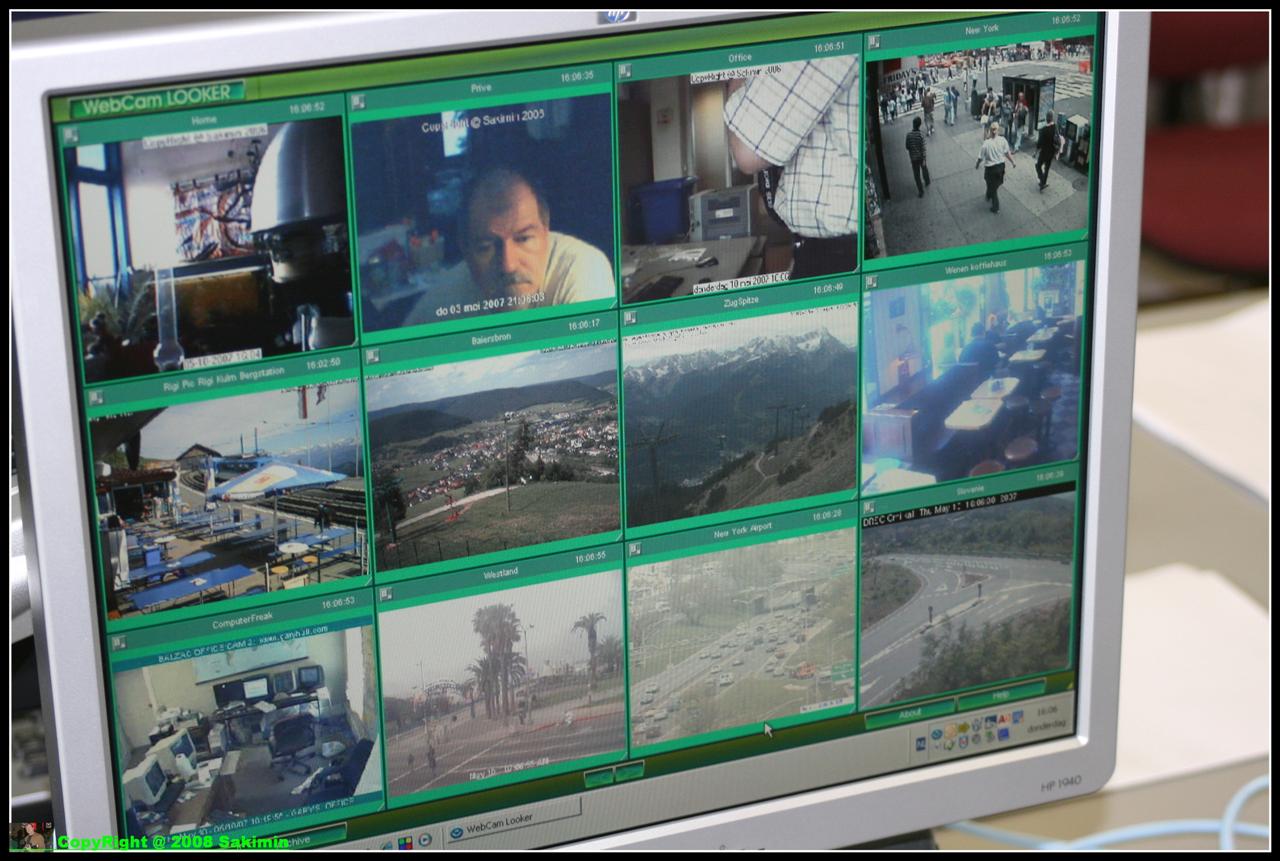1280x861 pixels.
Task: Click the 16:06:28 timestamp on New York Airport
Action: coord(827,516)
